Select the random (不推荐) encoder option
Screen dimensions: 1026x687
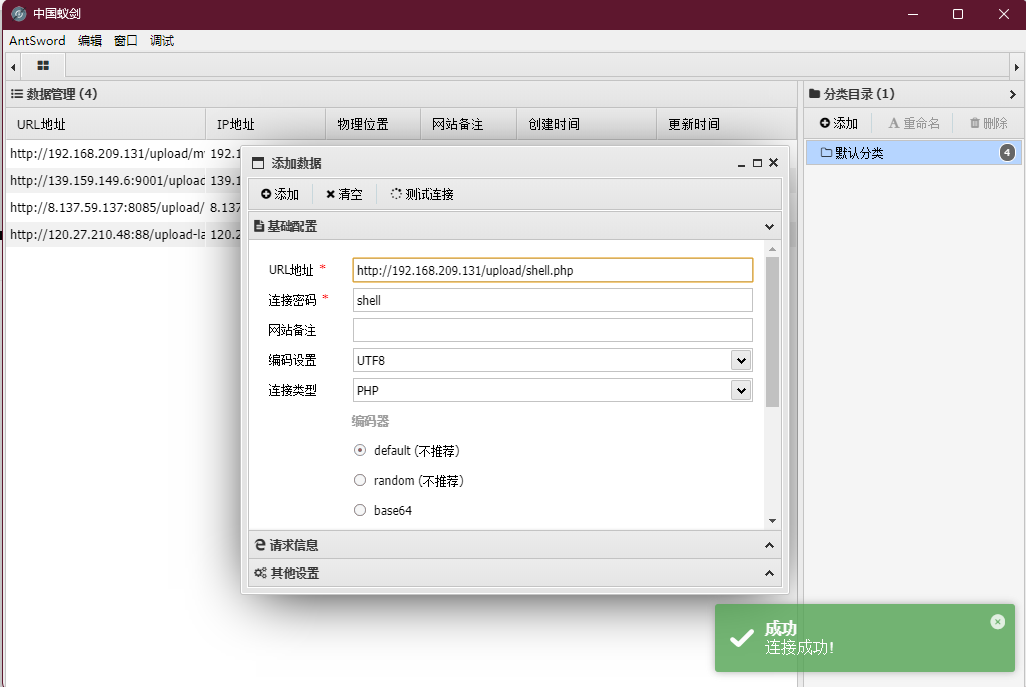[359, 480]
